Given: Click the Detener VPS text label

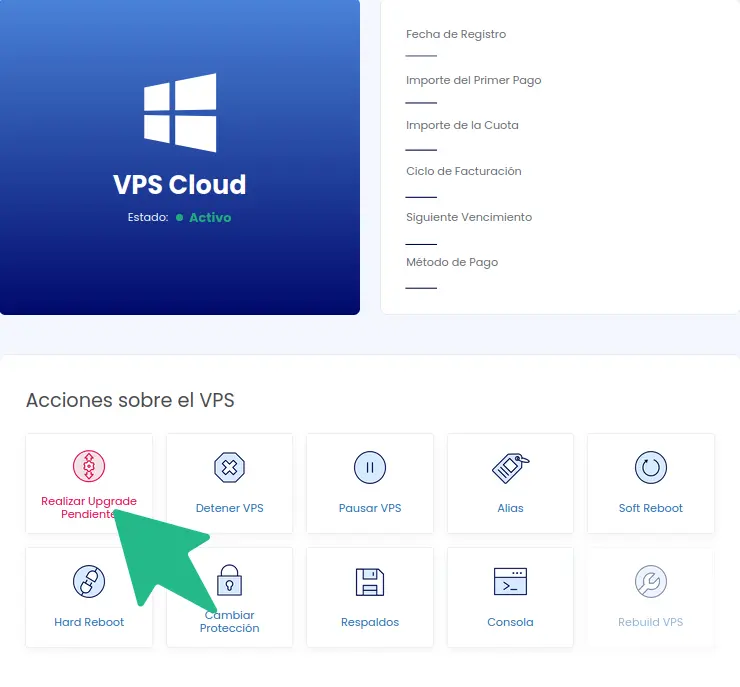Looking at the screenshot, I should coord(229,508).
